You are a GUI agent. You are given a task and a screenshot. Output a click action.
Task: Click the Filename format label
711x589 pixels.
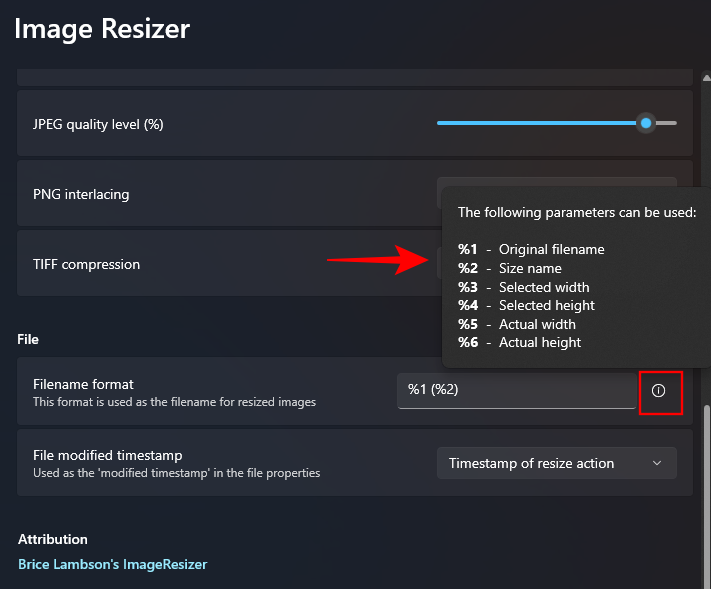(83, 384)
